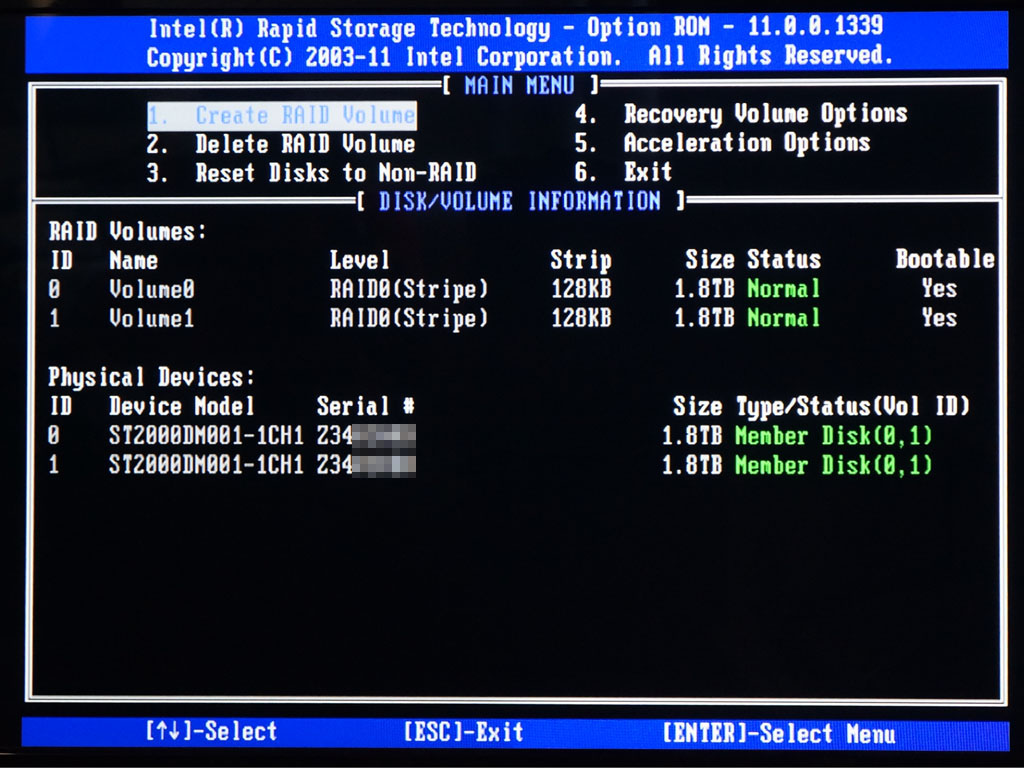The width and height of the screenshot is (1024, 768).
Task: Click the serial number of device 1
Action: [366, 465]
